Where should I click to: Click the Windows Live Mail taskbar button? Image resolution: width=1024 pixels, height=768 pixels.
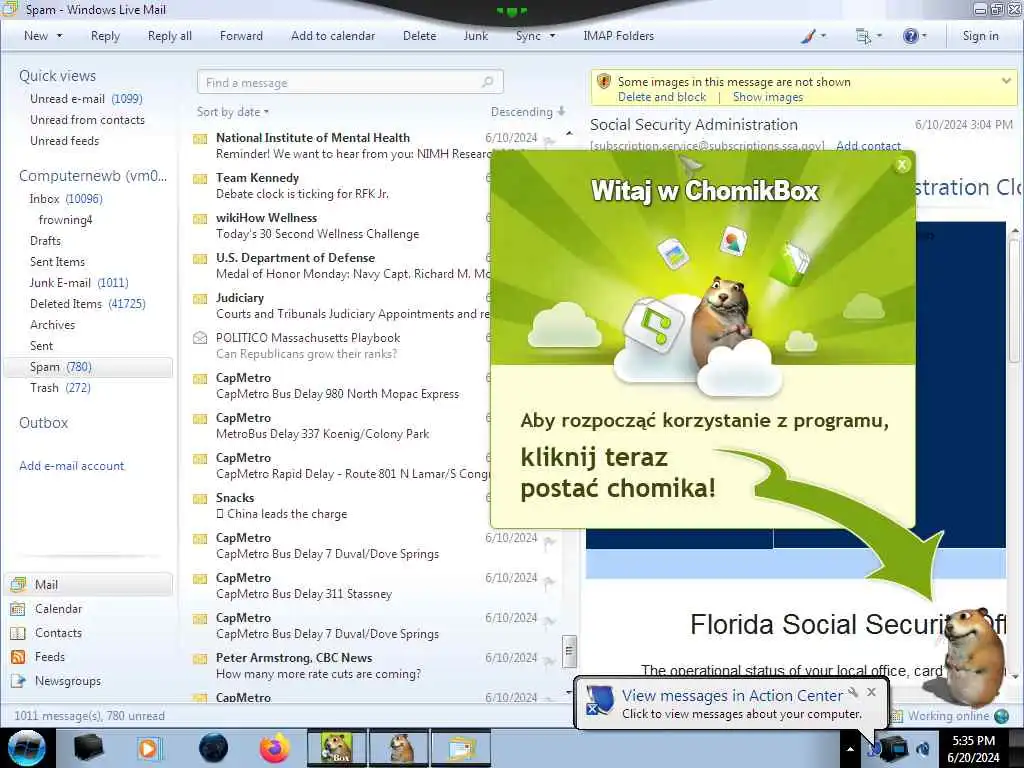461,748
